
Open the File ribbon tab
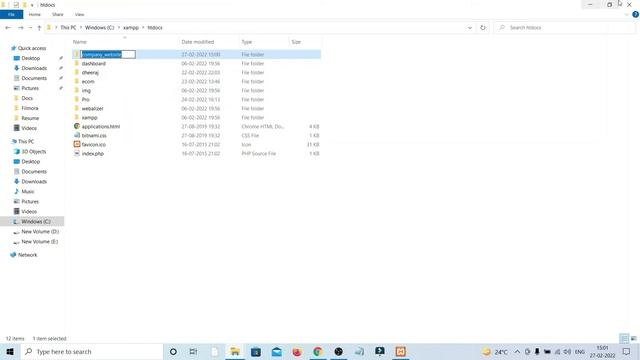[11, 14]
